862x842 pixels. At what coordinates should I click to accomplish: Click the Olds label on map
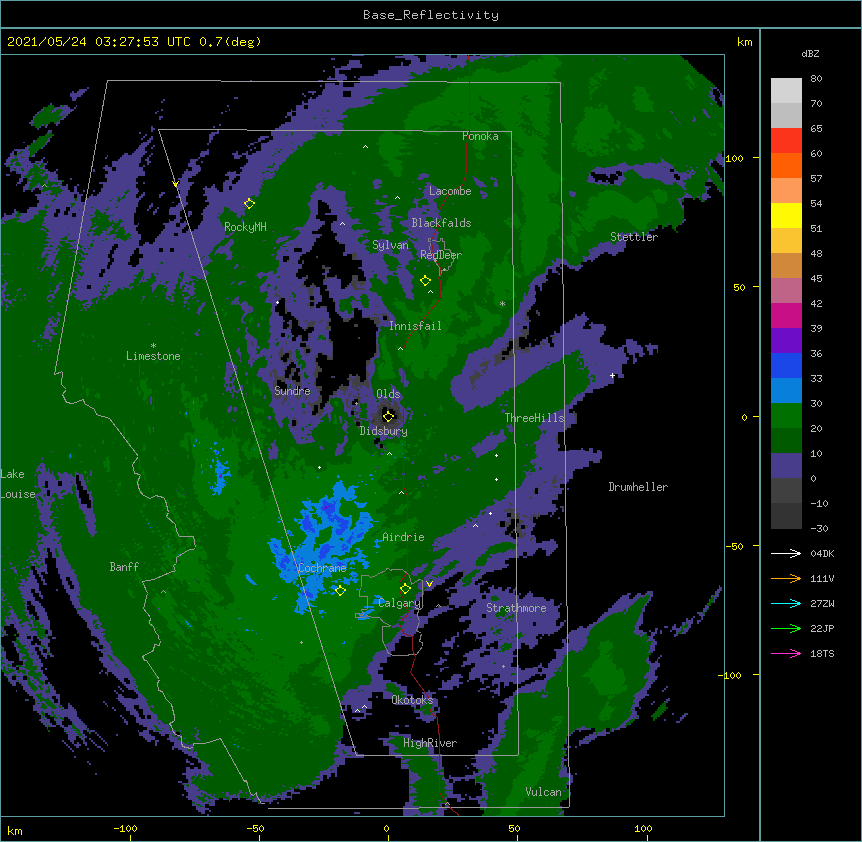388,394
